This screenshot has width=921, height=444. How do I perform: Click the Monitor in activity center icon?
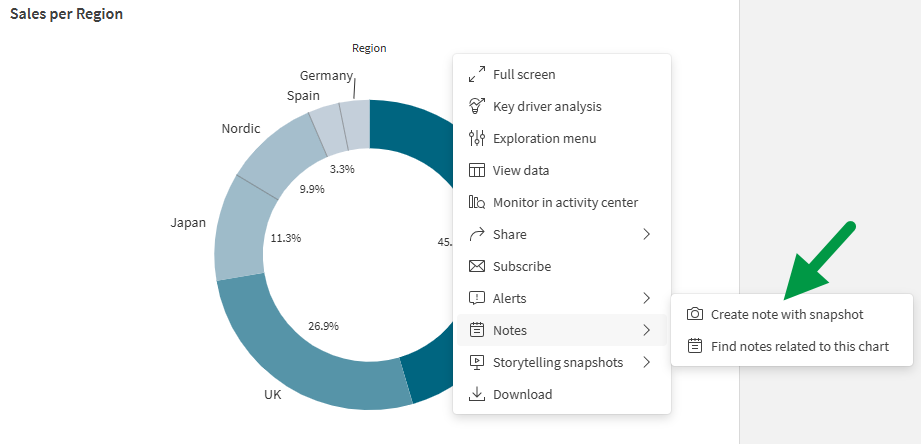click(x=477, y=202)
